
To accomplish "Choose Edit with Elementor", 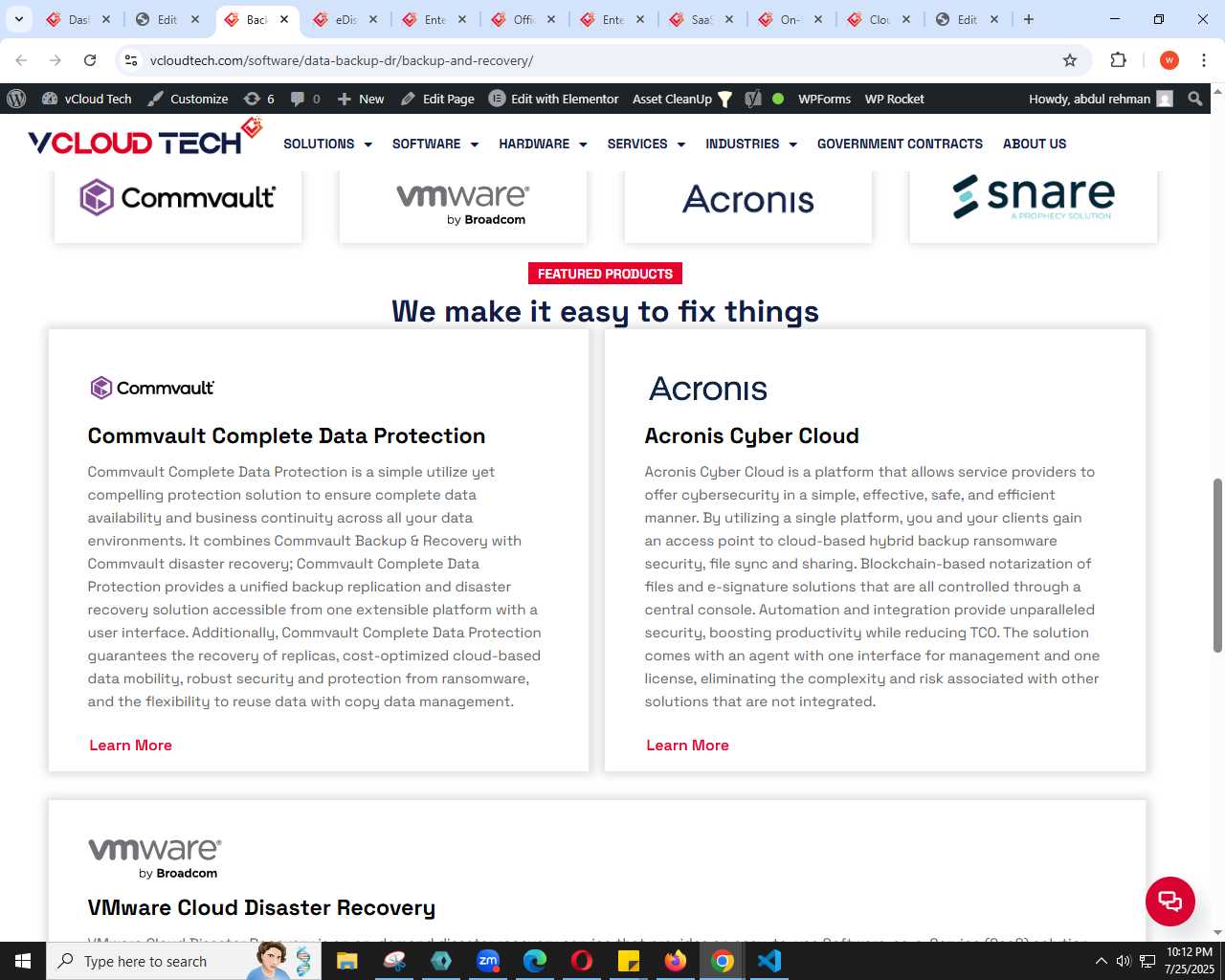I will pyautogui.click(x=554, y=99).
